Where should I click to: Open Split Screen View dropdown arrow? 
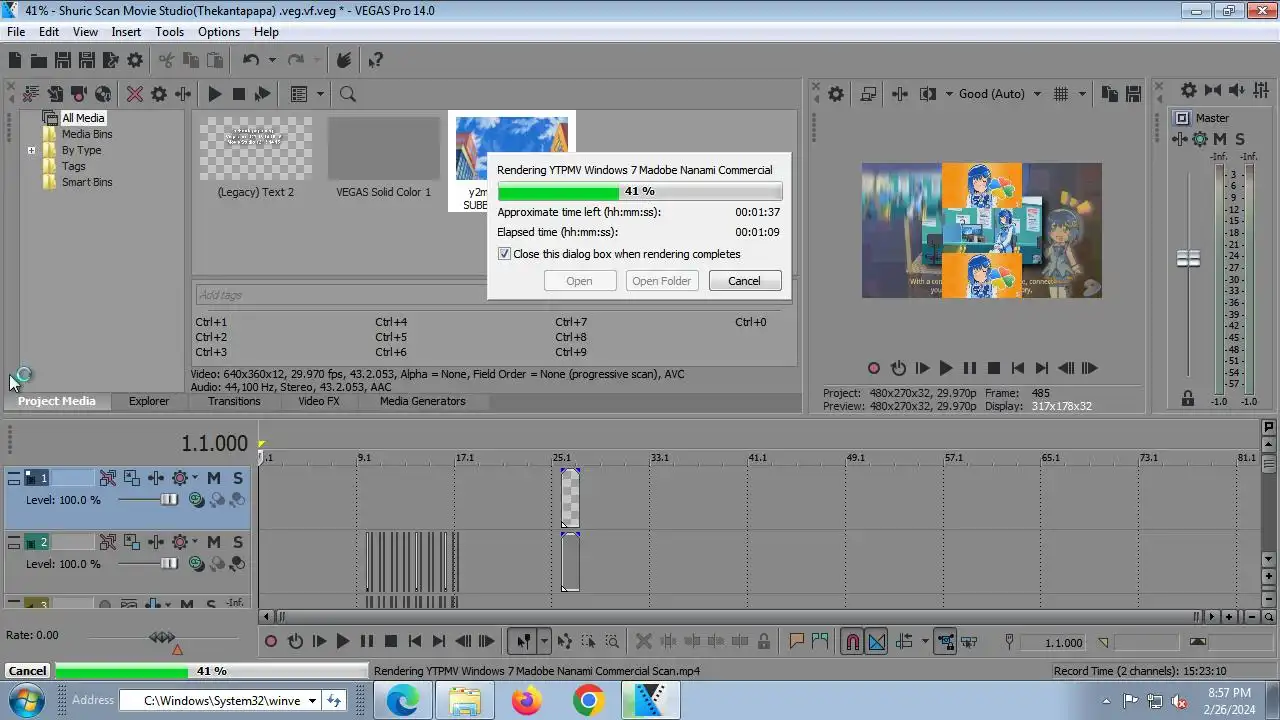click(x=948, y=94)
